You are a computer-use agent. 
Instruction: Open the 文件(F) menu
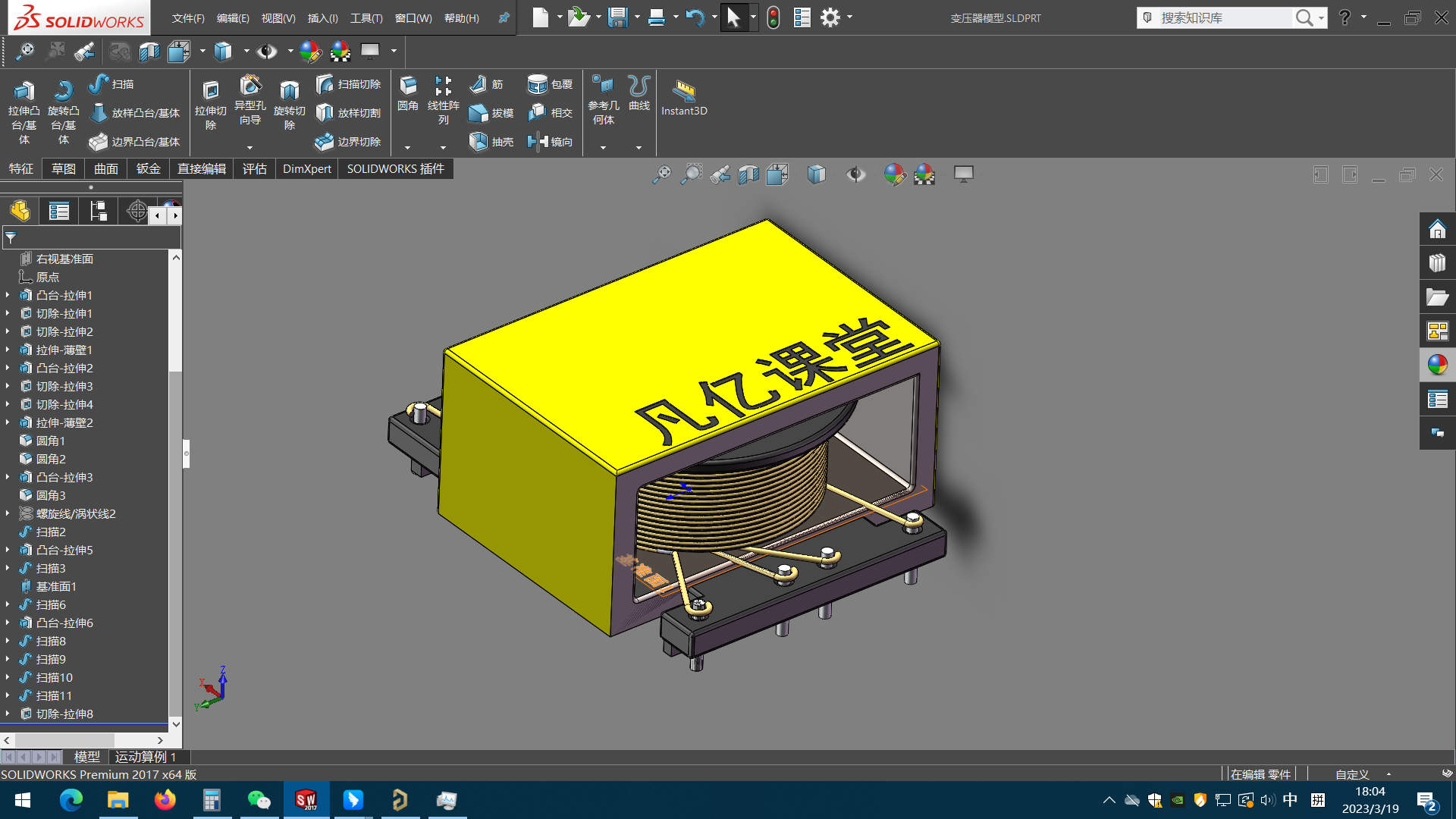[x=188, y=18]
